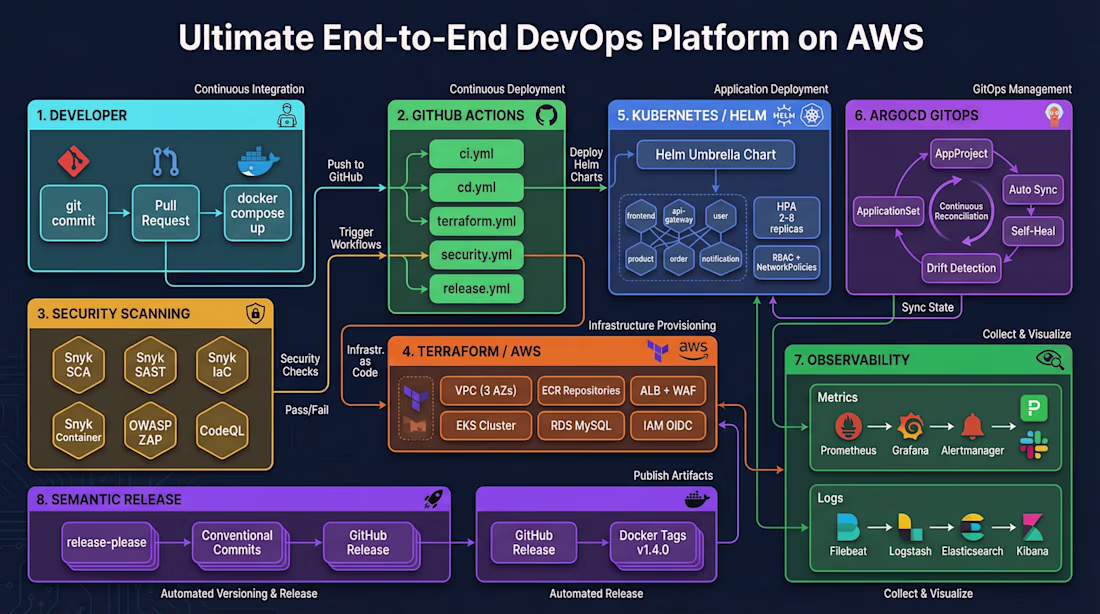Select the Pull Request box
This screenshot has height=614, width=1100.
[166, 213]
